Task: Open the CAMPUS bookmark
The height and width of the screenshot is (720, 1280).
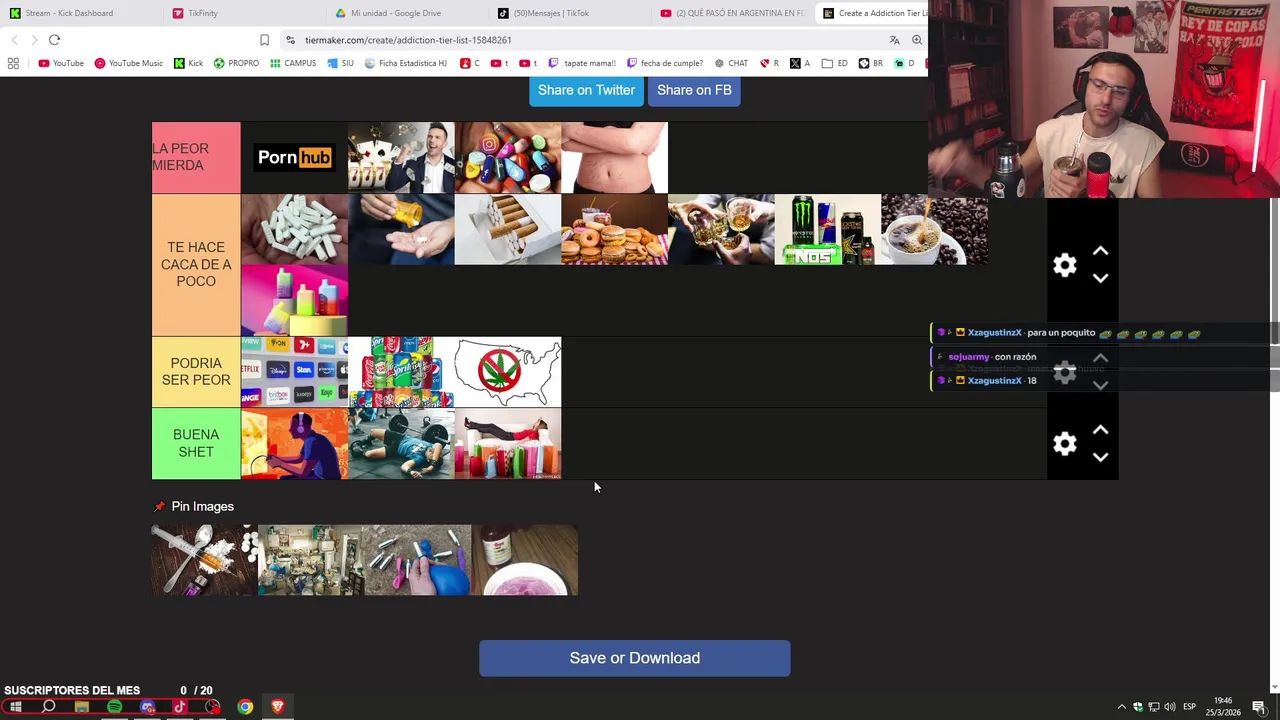Action: (293, 63)
